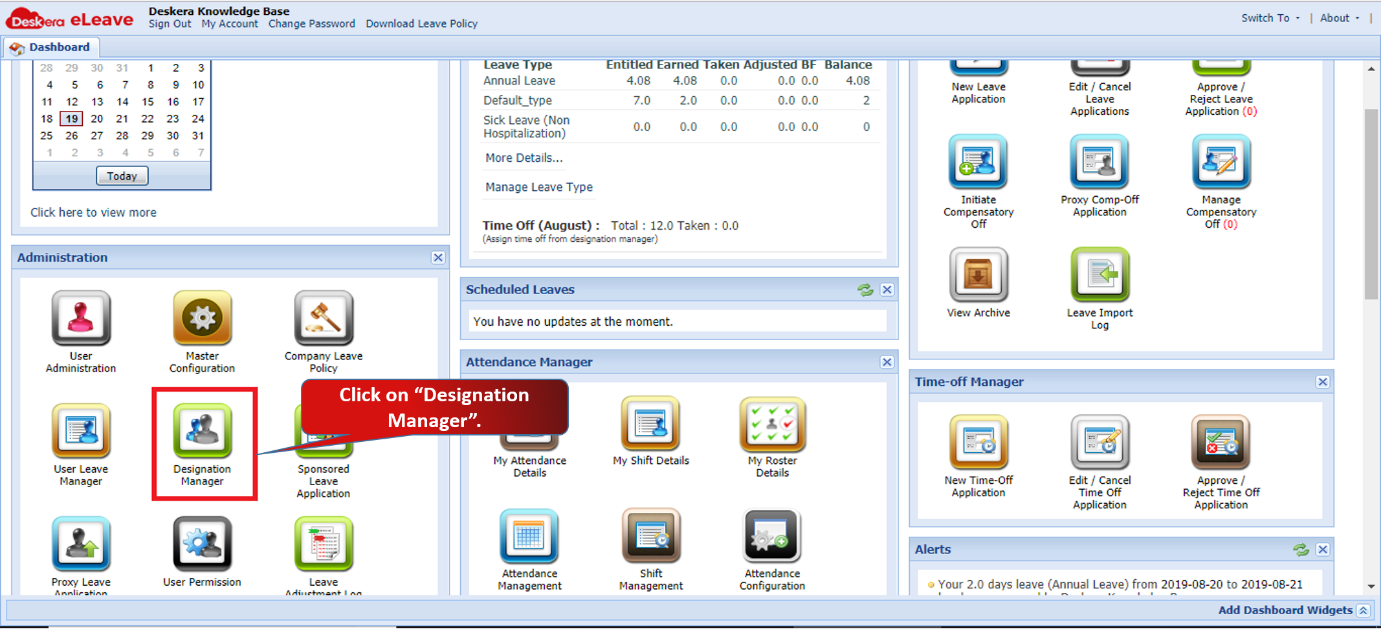1381x629 pixels.
Task: Refresh the Scheduled Leaves widget
Action: (865, 290)
